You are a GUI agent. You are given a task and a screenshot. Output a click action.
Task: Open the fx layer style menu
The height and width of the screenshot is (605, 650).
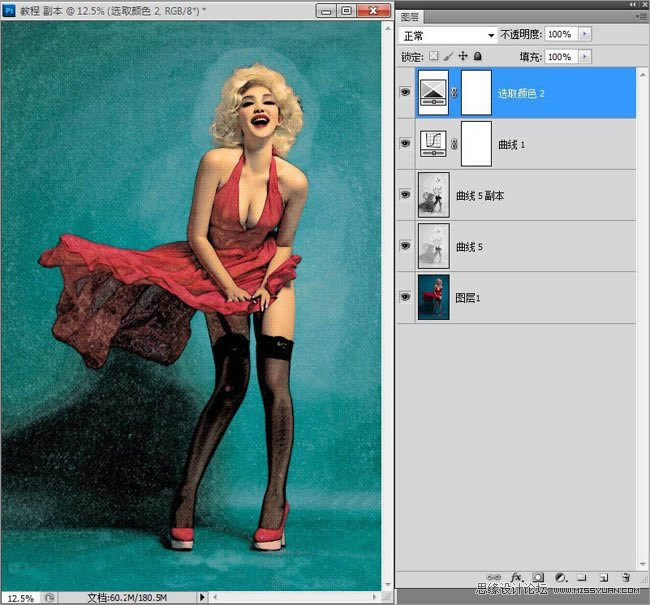(517, 577)
